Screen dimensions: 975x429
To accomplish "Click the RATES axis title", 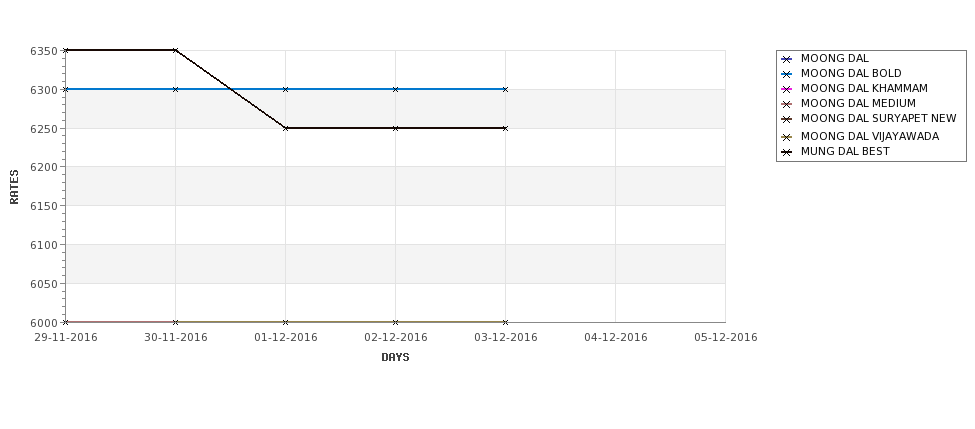I will (x=14, y=187).
